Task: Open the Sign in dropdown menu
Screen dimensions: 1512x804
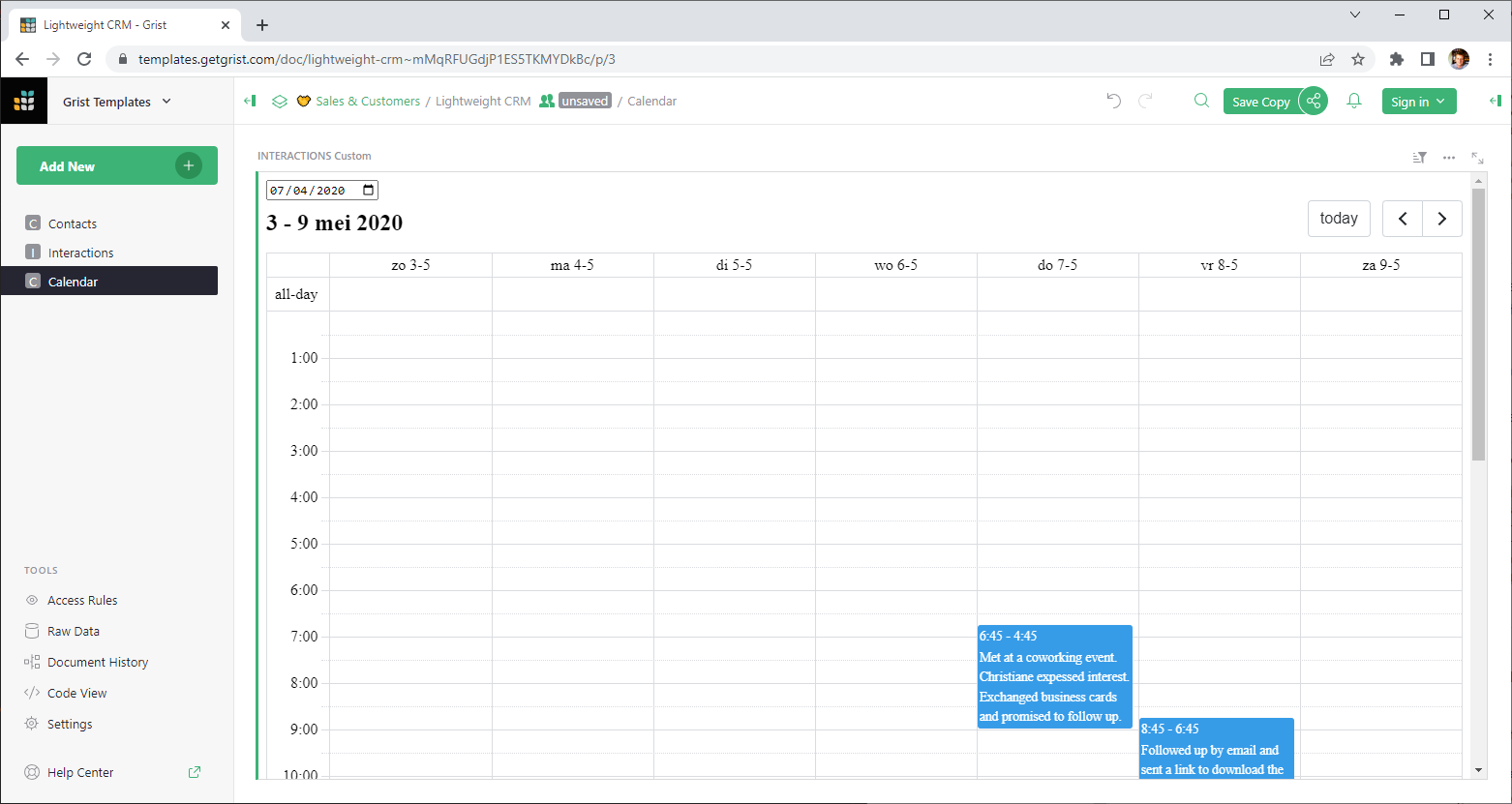Action: (x=1418, y=101)
